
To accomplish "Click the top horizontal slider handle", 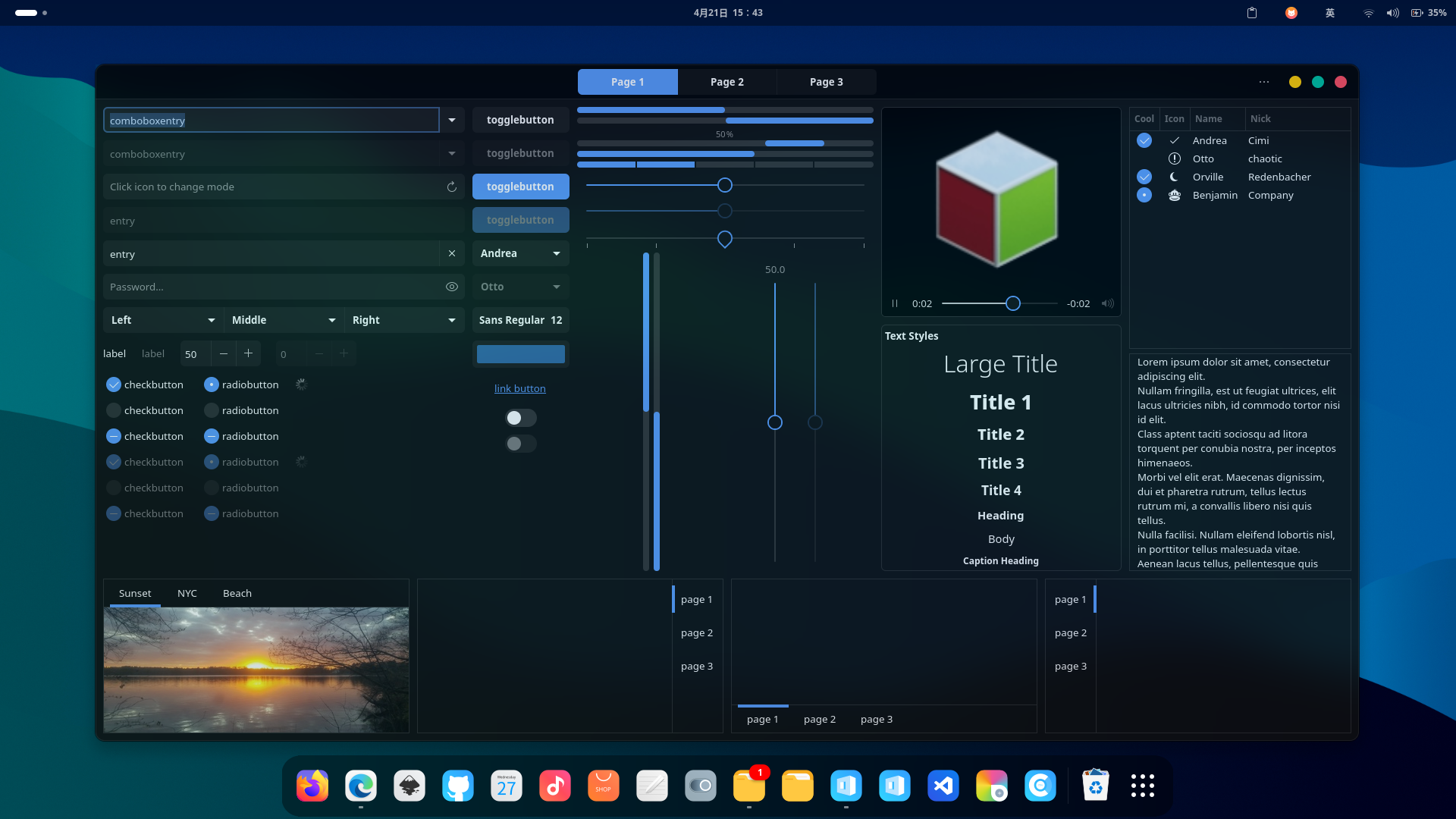I will point(725,185).
